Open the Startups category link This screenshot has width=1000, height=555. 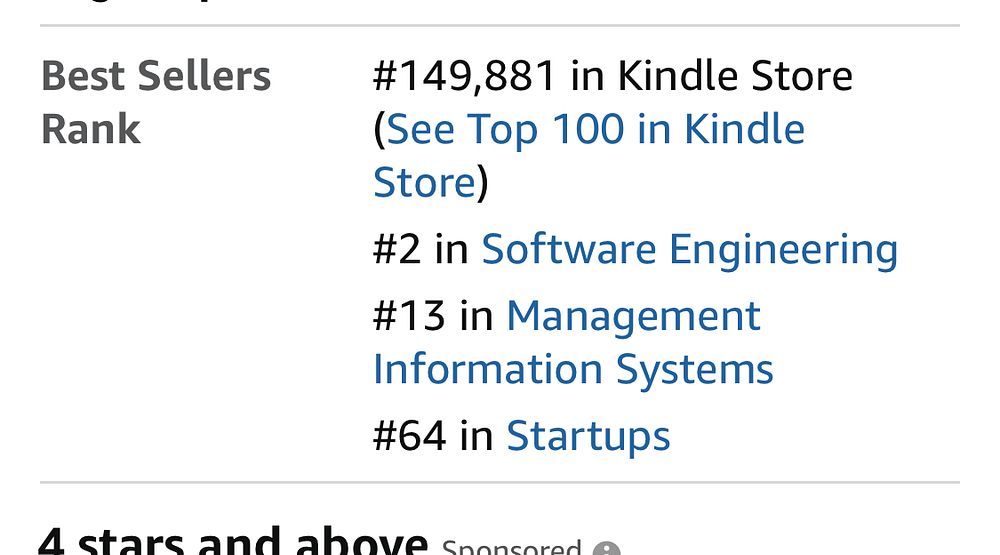click(x=588, y=436)
